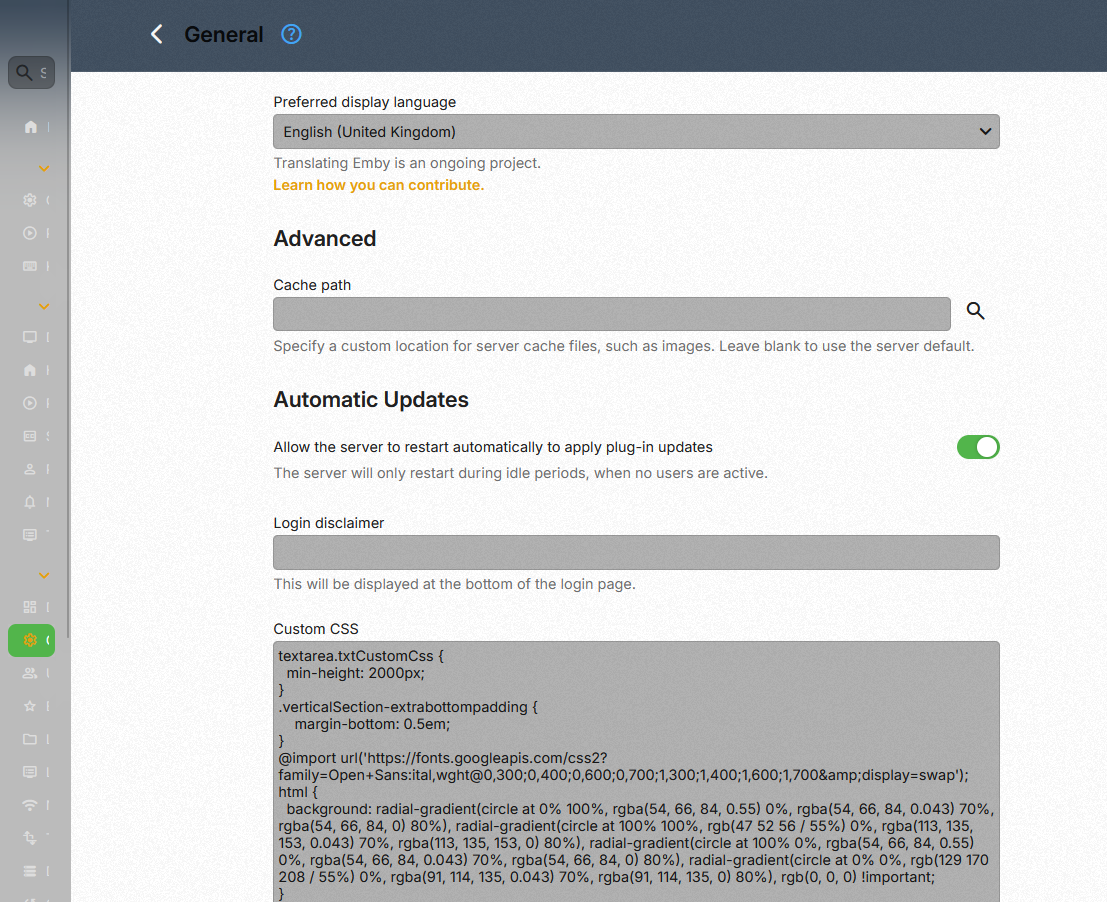Select the Home icon at the sidebar top
The width and height of the screenshot is (1107, 902).
[x=31, y=126]
